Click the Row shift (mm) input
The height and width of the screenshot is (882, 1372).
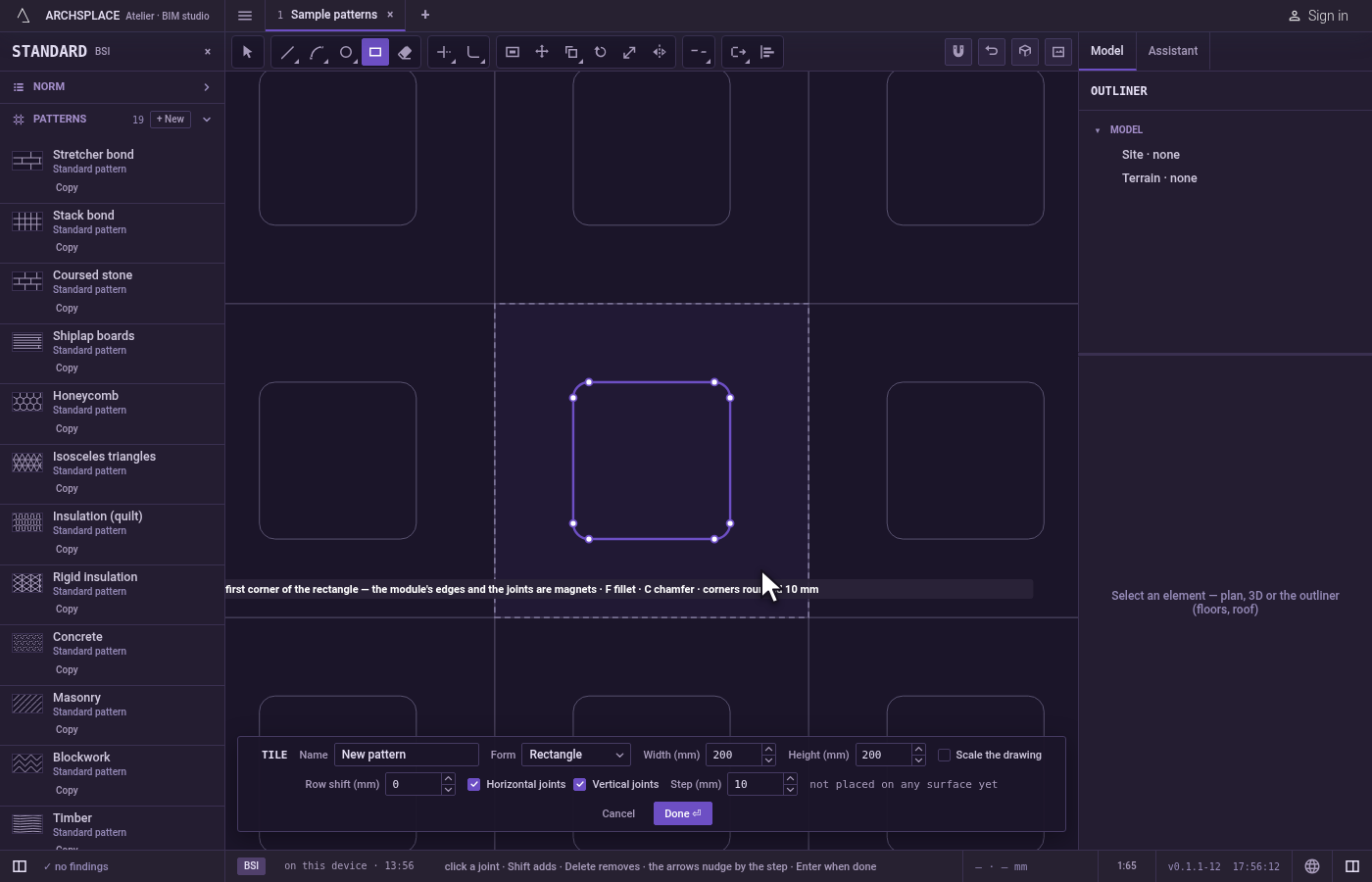[x=414, y=784]
